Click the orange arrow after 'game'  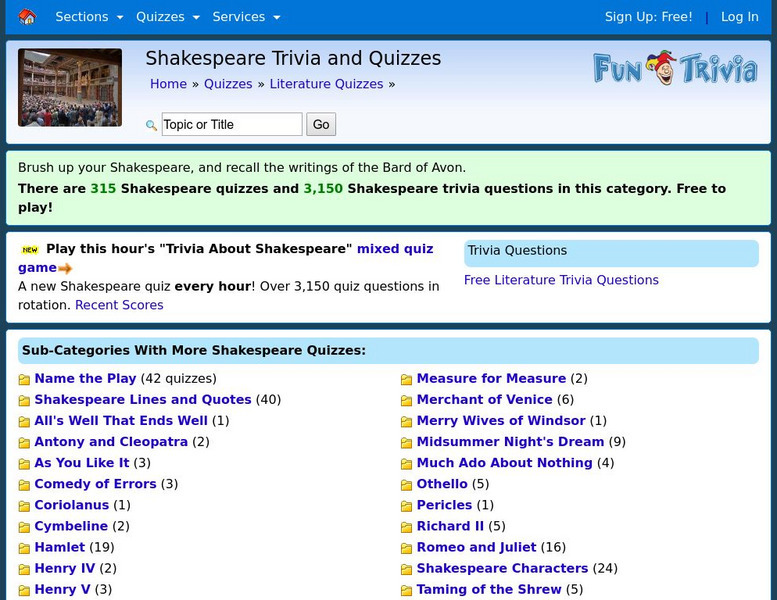(x=65, y=269)
